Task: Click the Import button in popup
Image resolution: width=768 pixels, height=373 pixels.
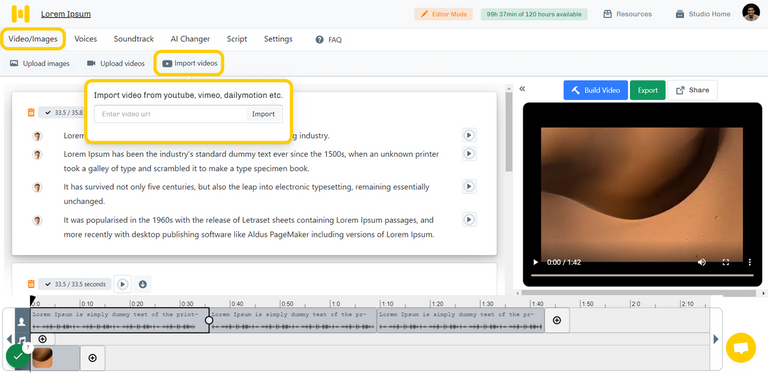Action: click(264, 114)
